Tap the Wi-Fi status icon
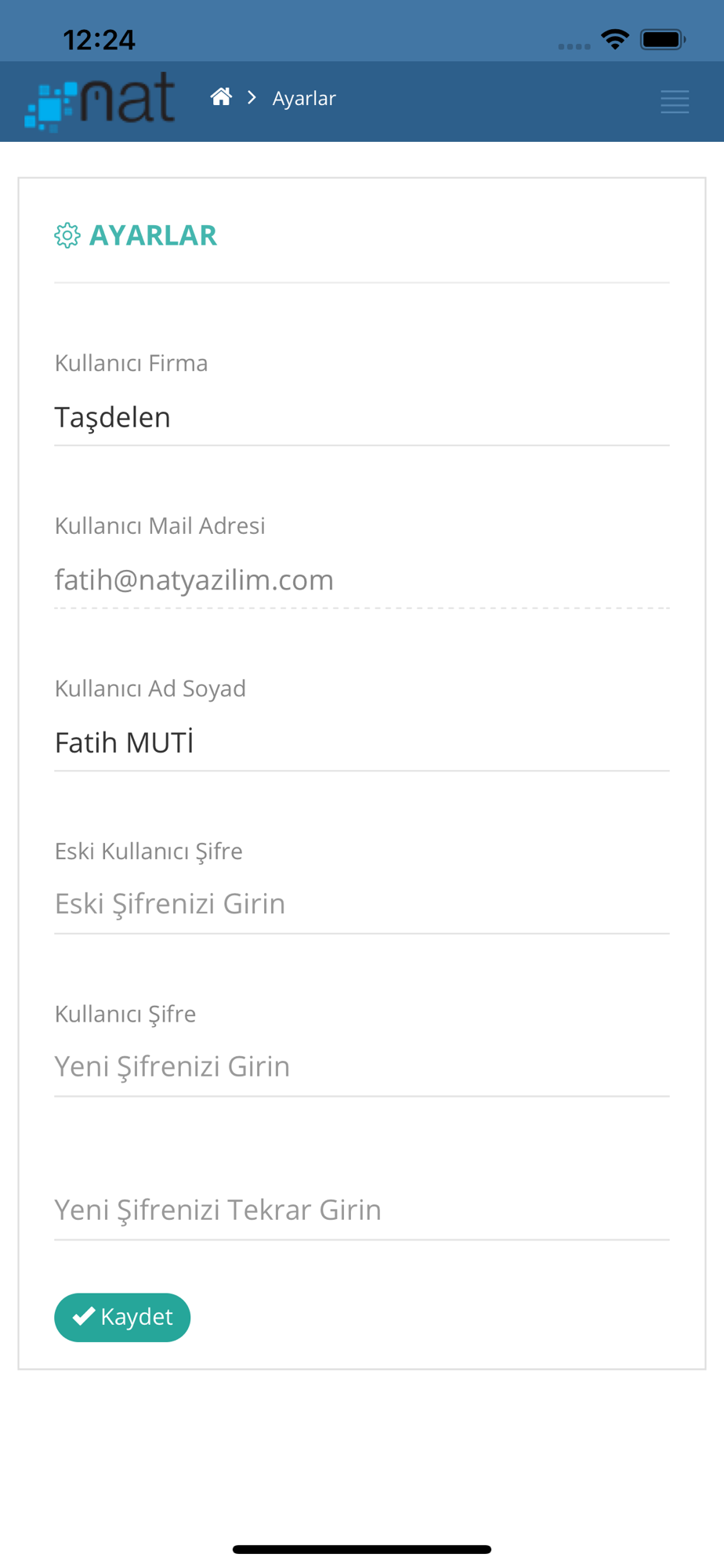This screenshot has width=724, height=1568. click(615, 39)
